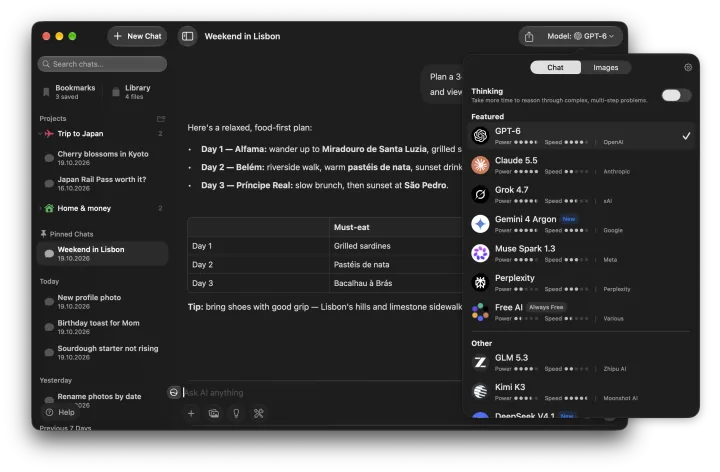The height and width of the screenshot is (472, 720).
Task: Select the Kimi K3 model row
Action: [580, 392]
